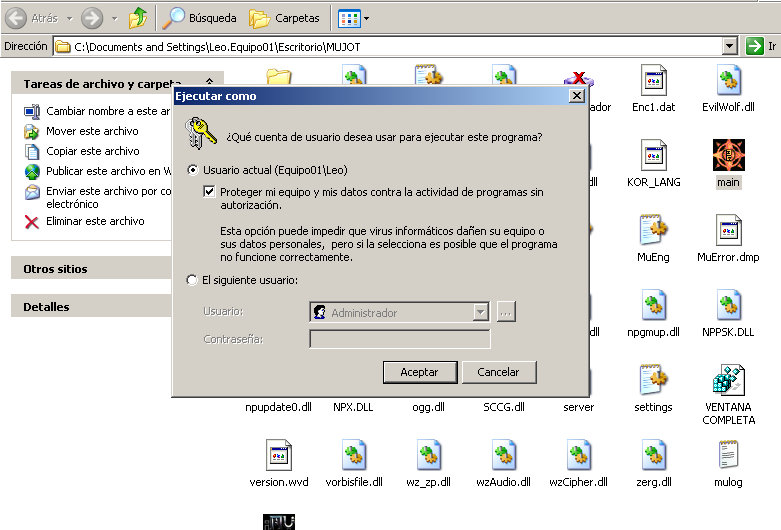781x530 pixels.
Task: Open forward history dropdown arrow
Action: pyautogui.click(x=115, y=18)
